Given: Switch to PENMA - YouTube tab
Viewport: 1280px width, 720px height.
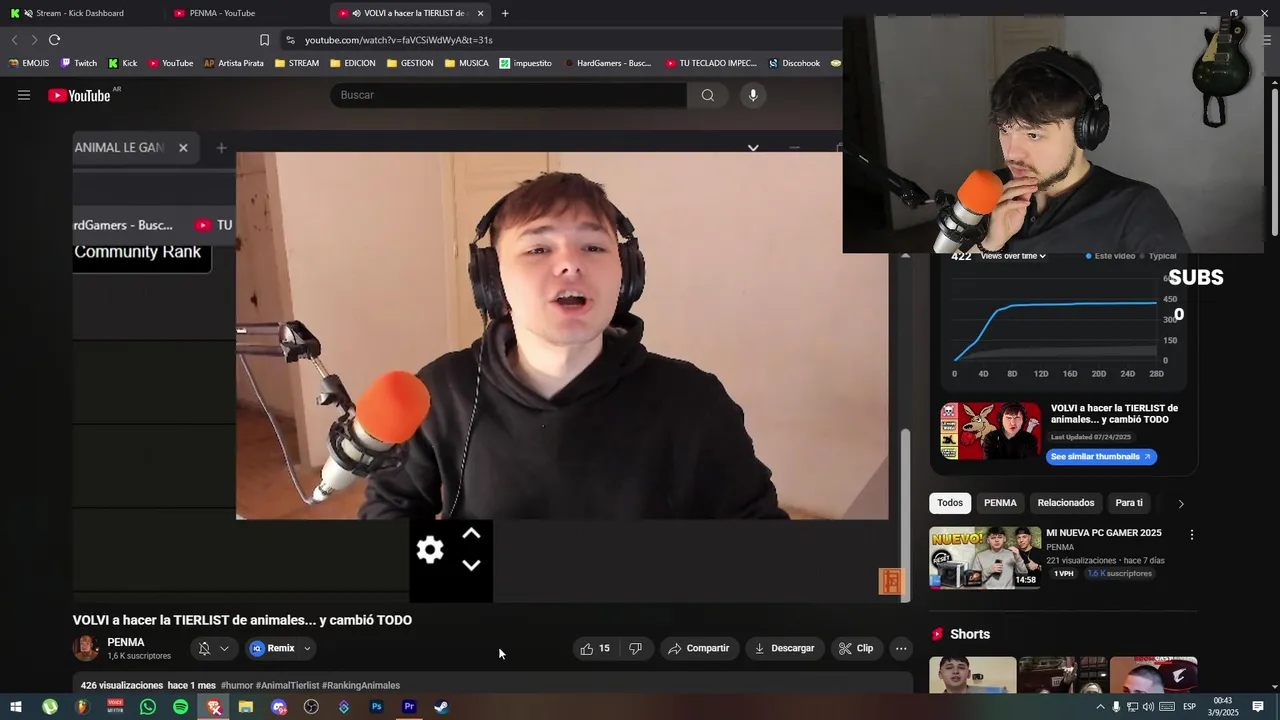Looking at the screenshot, I should 222,13.
